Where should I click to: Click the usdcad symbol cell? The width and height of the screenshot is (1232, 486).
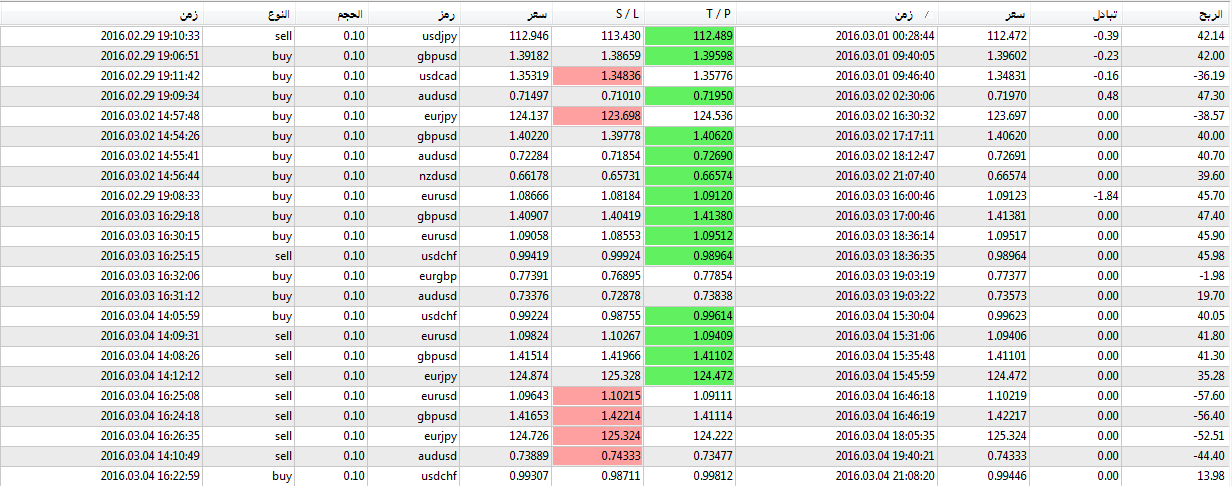pos(440,75)
